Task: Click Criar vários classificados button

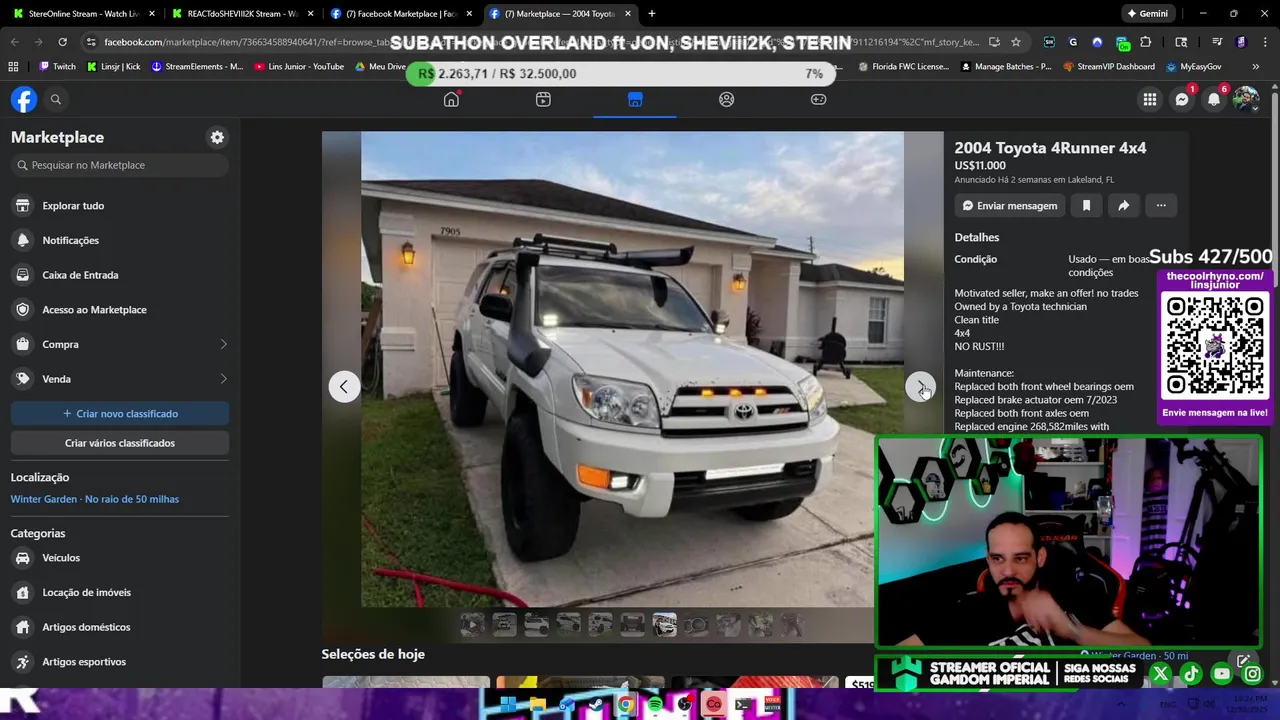Action: click(x=120, y=443)
